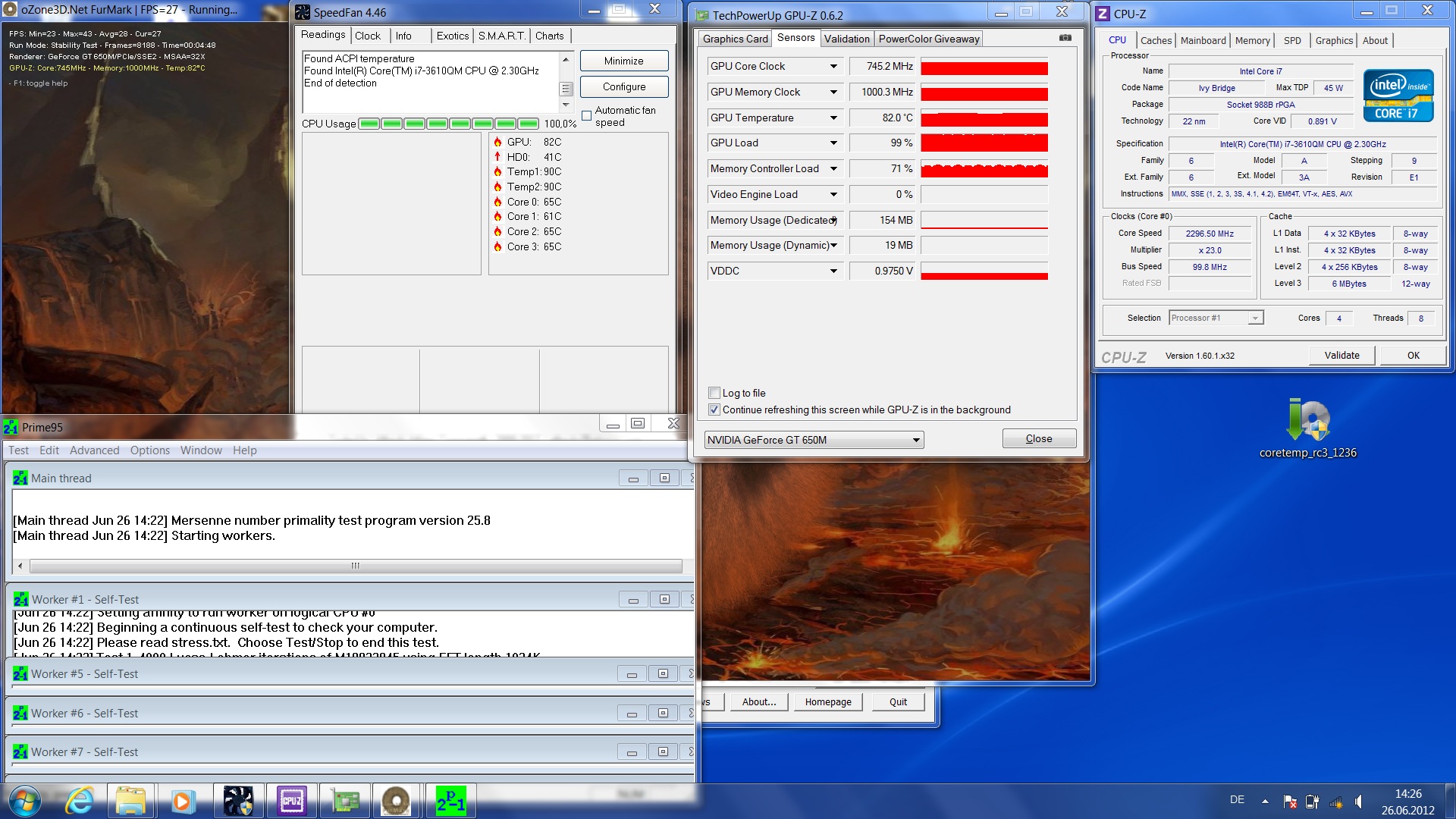The image size is (1456, 819).
Task: Switch to FurMark via taskbar icon
Action: click(396, 802)
